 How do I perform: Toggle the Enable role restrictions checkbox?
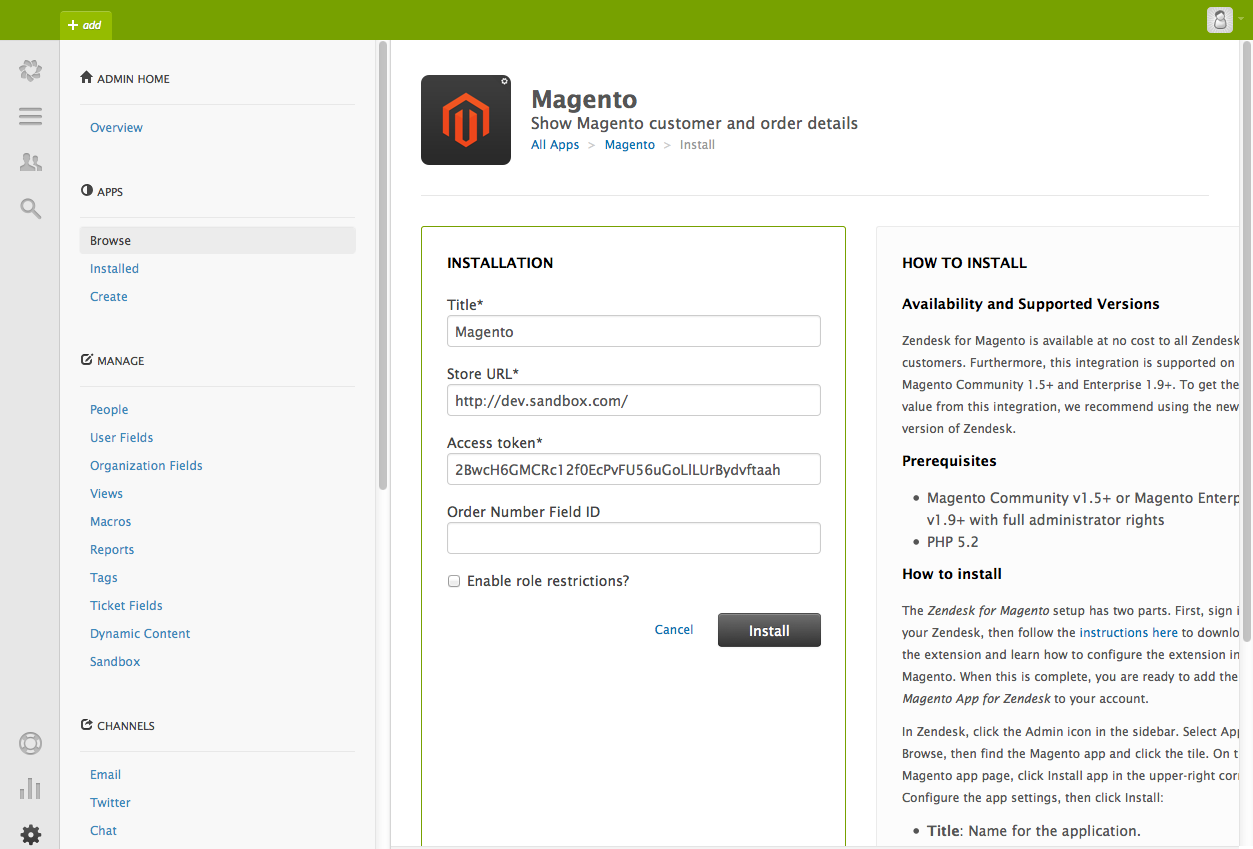(454, 581)
